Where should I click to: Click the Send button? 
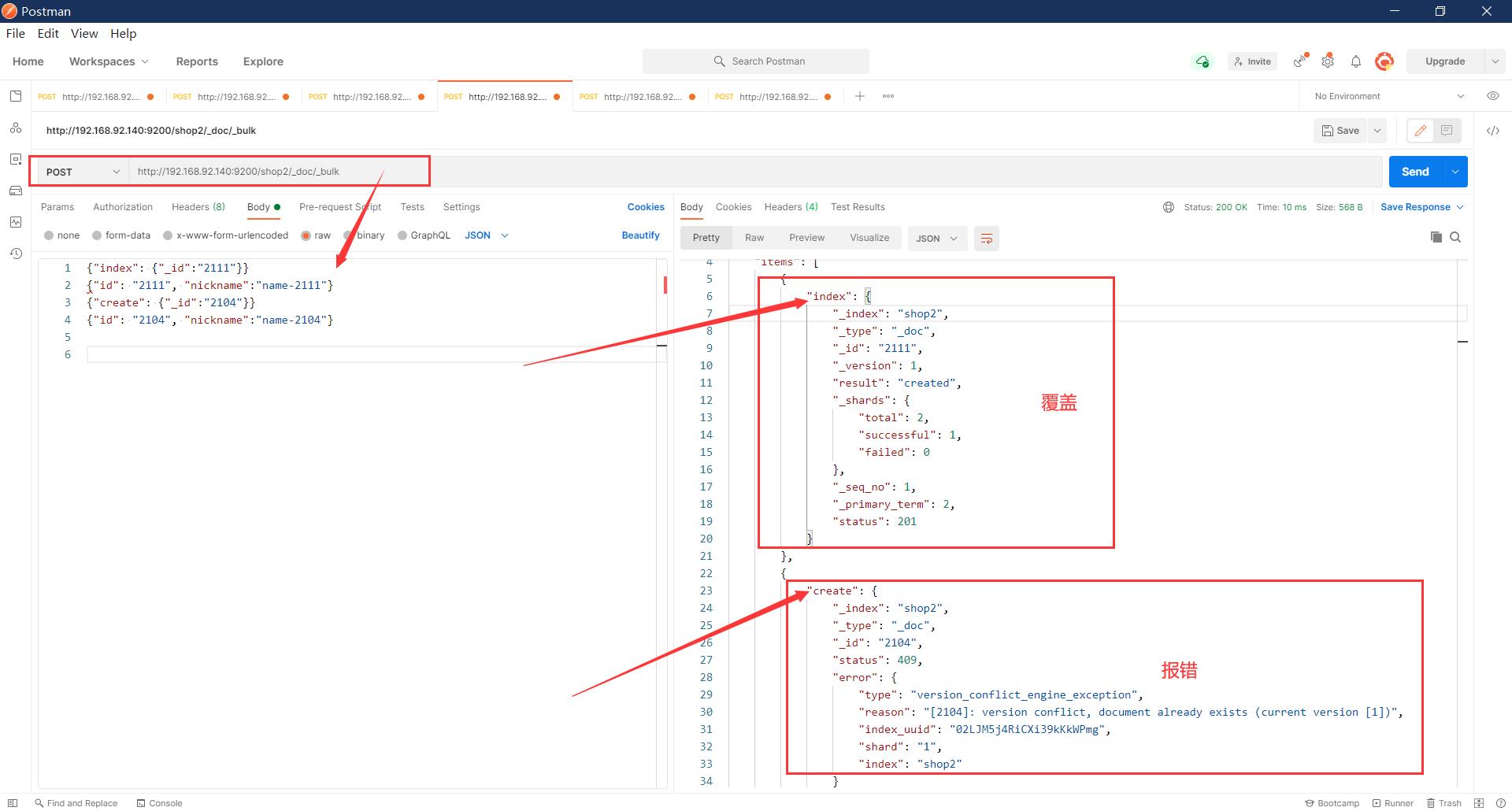[1415, 172]
